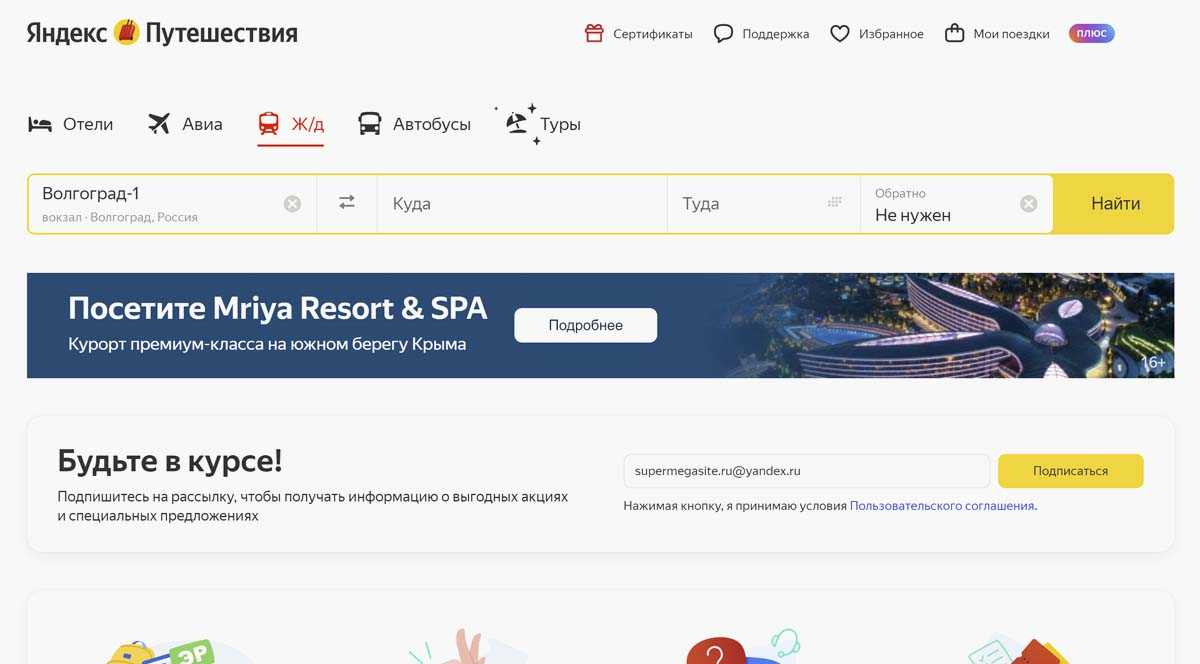Click the beach umbrella icon of Туры

517,124
